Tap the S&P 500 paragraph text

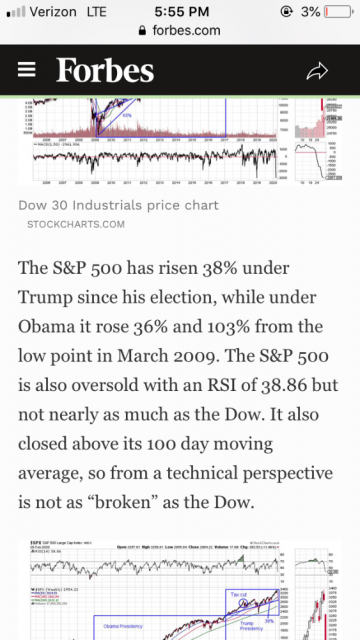178,385
